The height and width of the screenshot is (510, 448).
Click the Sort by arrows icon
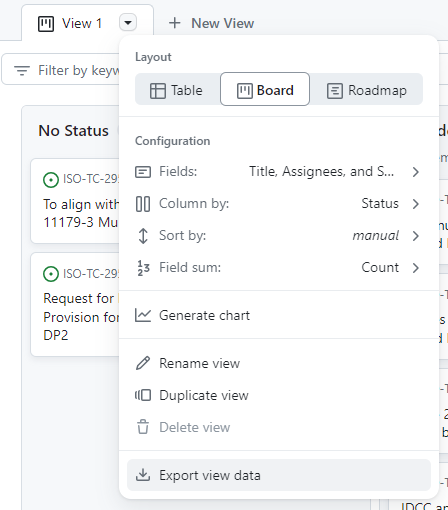click(143, 236)
